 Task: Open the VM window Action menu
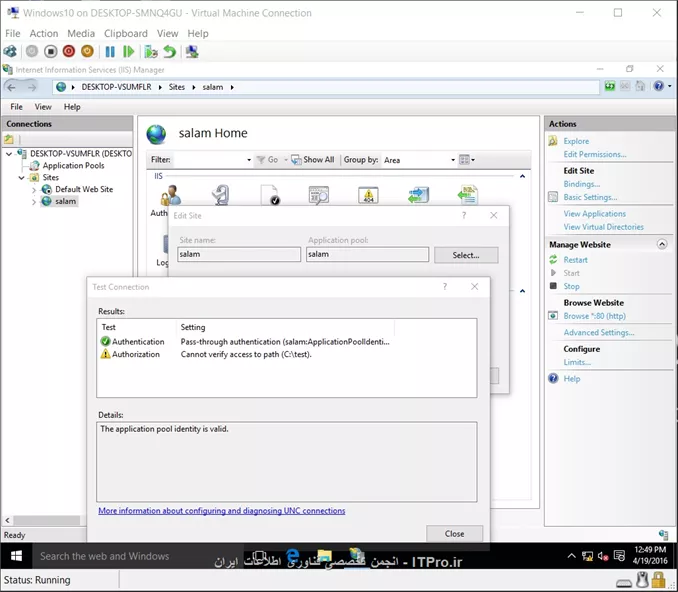pos(44,33)
